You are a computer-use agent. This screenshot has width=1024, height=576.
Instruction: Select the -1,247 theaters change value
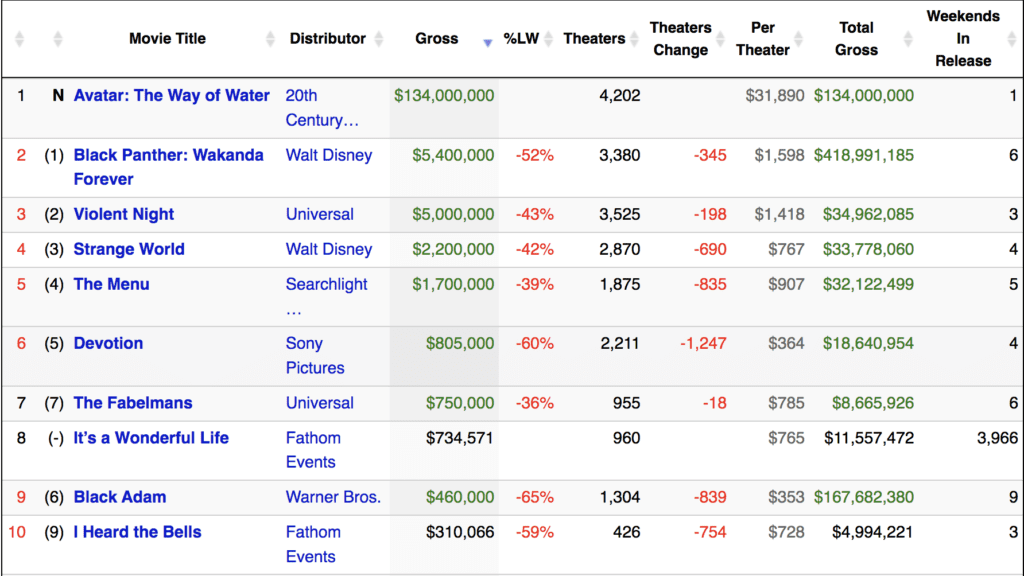[x=703, y=343]
